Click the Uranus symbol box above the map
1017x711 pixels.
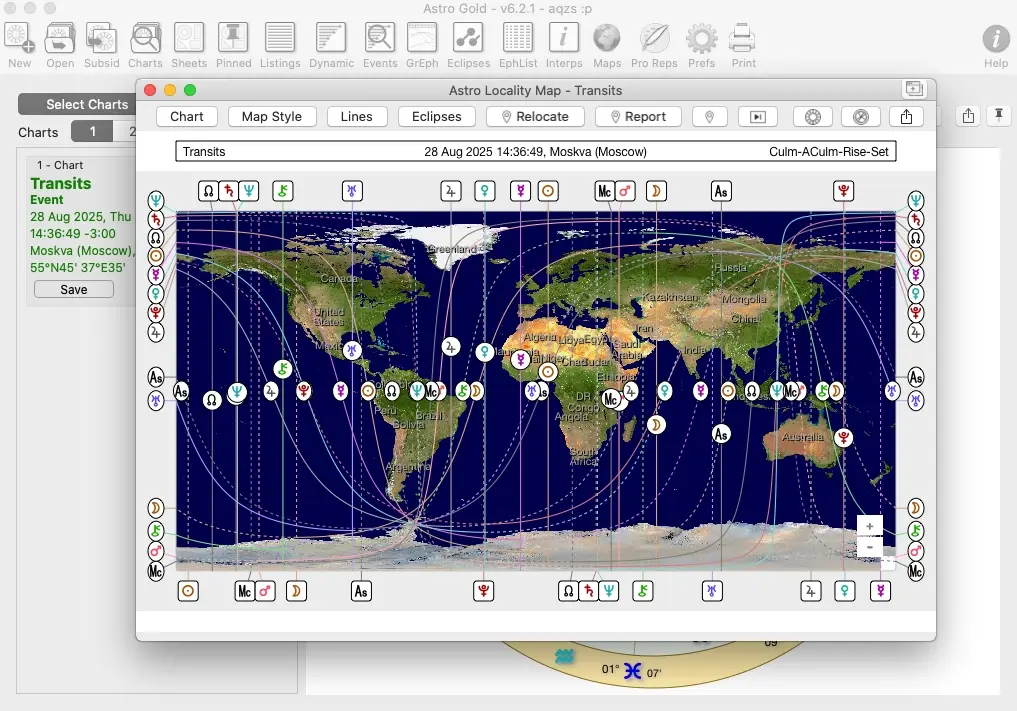352,191
